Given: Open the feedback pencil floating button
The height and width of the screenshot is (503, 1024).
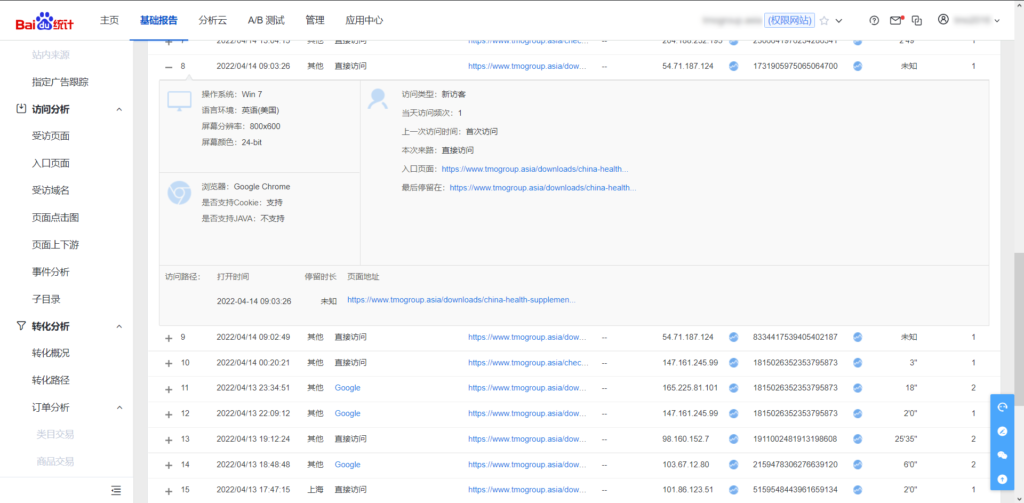Looking at the screenshot, I should [1002, 431].
